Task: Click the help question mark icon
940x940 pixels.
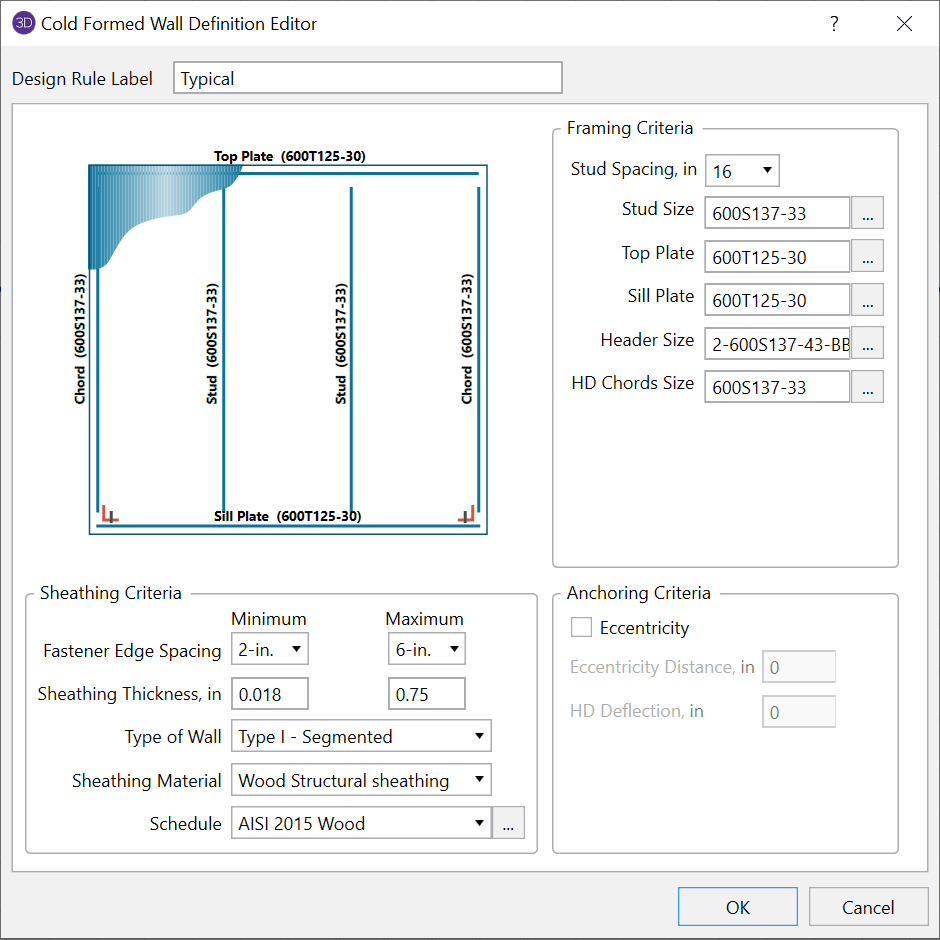Action: pos(834,24)
